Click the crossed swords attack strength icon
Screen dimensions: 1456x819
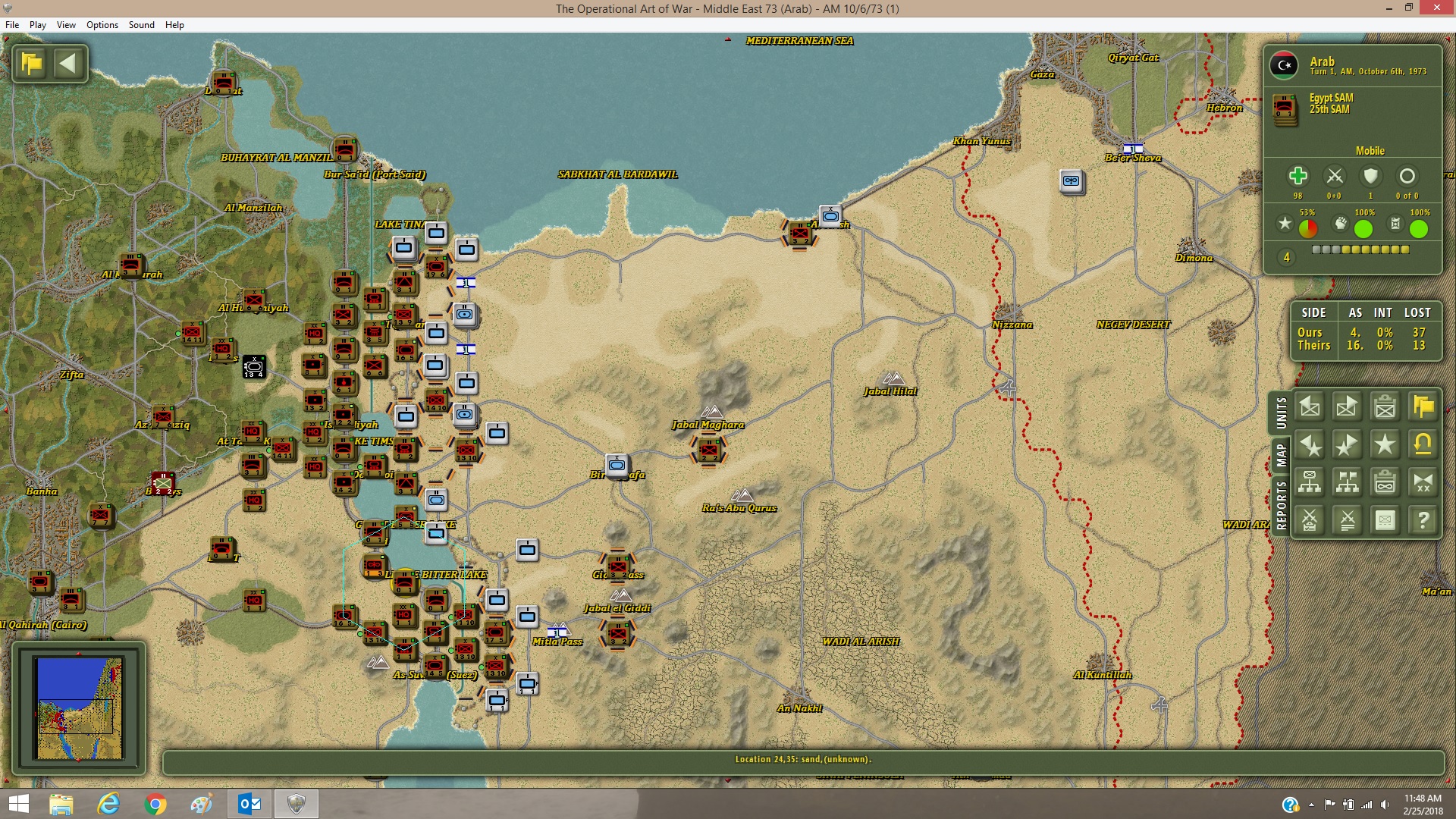pos(1334,176)
